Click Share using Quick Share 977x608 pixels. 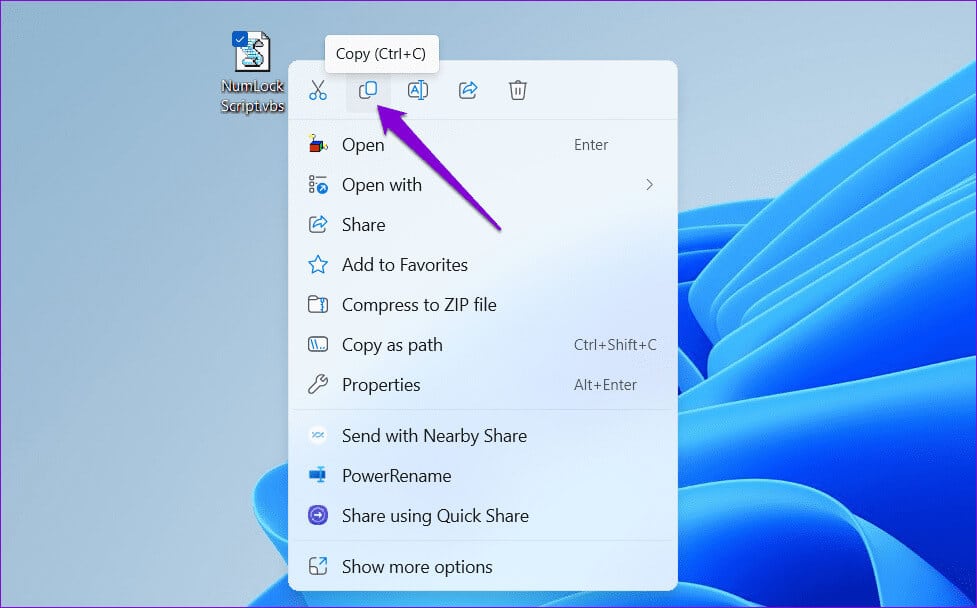click(483, 515)
